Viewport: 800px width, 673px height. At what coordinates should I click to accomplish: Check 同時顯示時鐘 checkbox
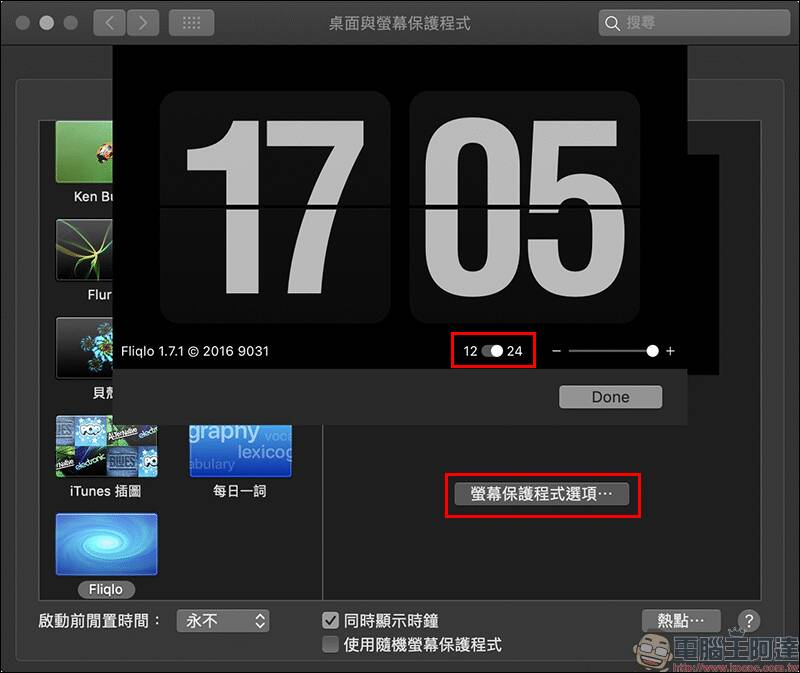pyautogui.click(x=331, y=621)
